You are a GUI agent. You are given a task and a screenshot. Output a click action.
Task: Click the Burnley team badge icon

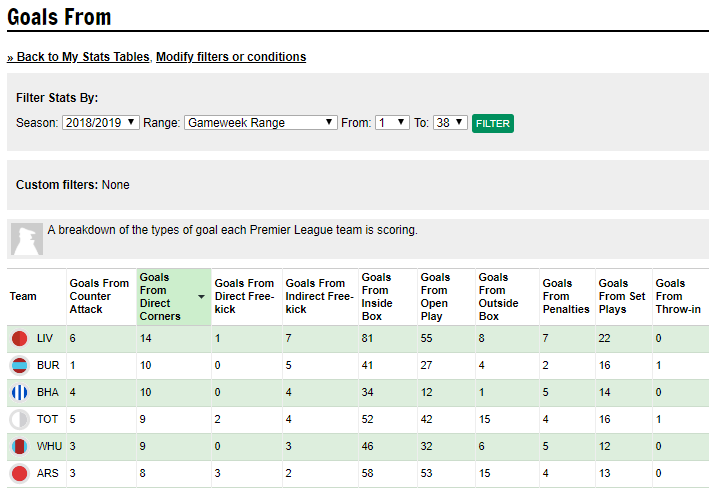click(20, 365)
